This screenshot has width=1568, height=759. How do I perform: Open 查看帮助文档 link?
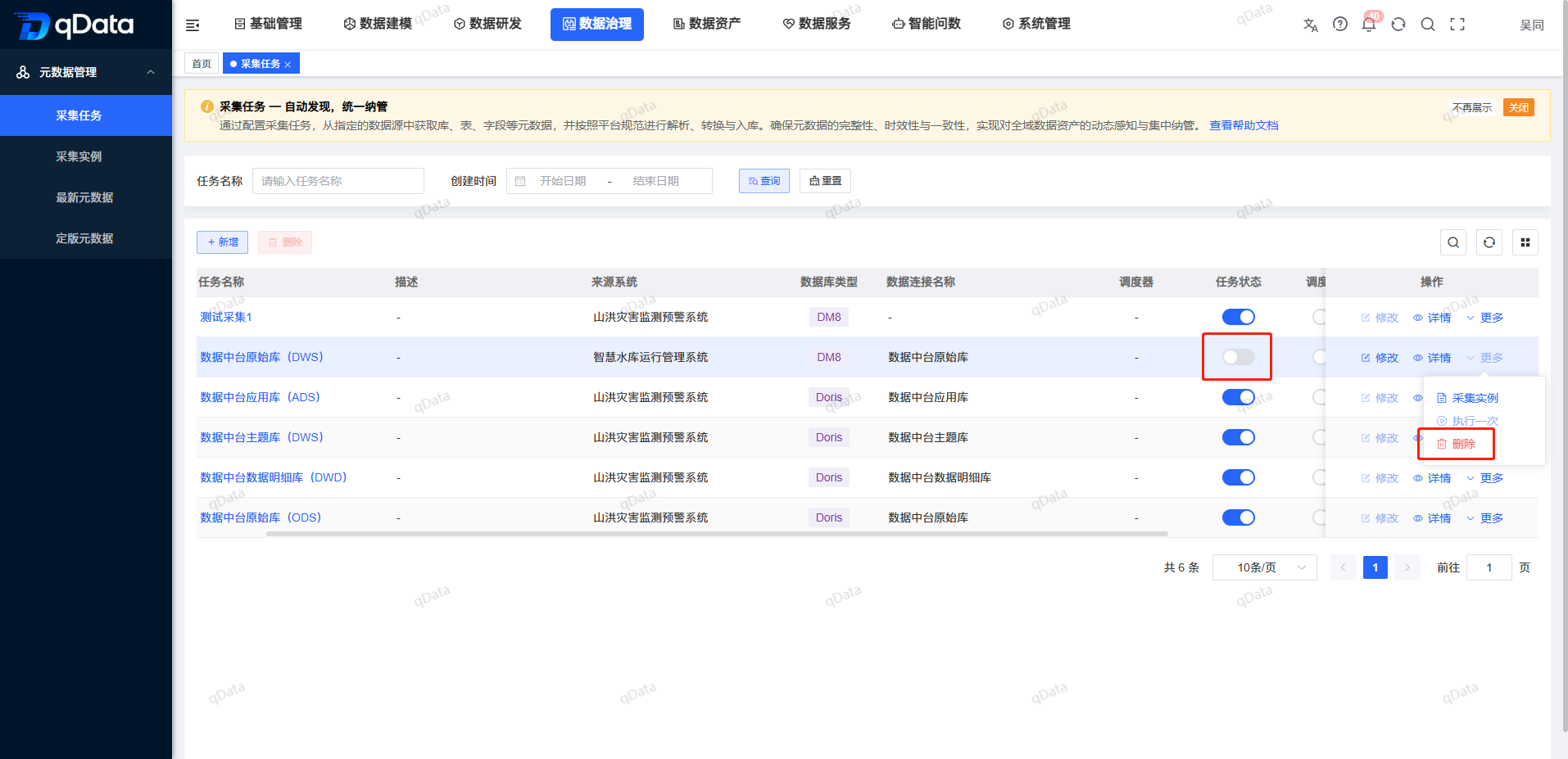click(x=1244, y=125)
